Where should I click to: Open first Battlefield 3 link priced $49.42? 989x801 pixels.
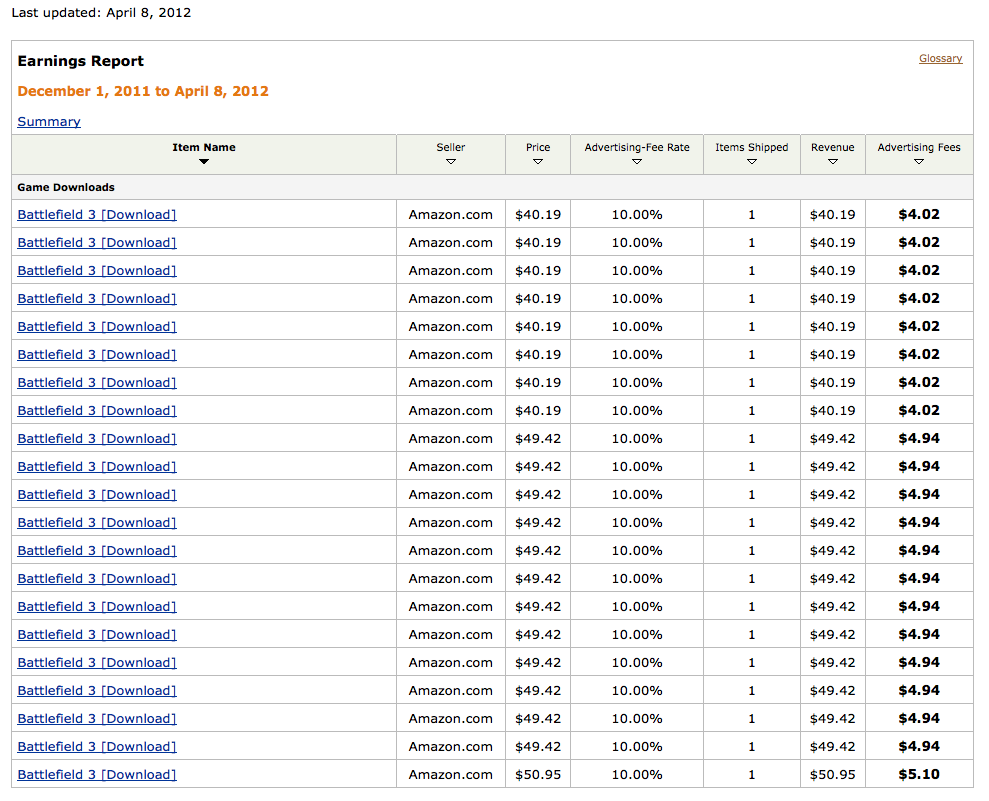click(x=97, y=438)
